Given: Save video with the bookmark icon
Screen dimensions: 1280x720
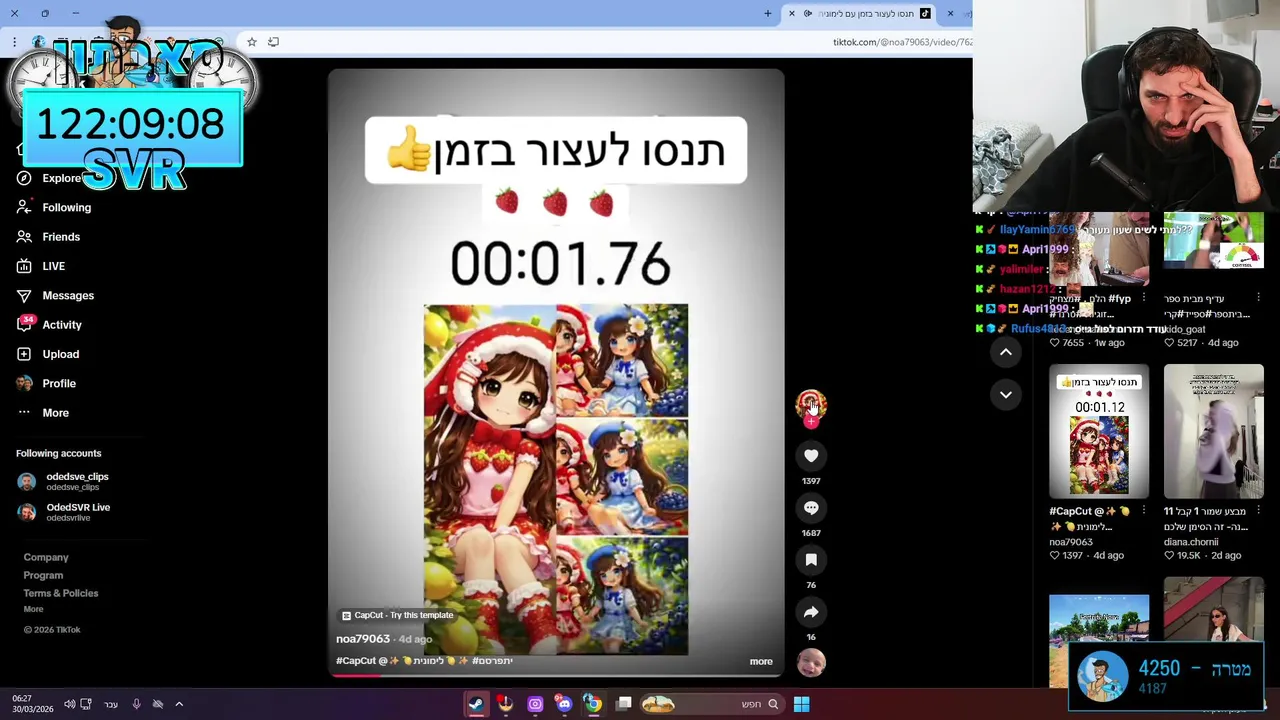Looking at the screenshot, I should [x=811, y=560].
